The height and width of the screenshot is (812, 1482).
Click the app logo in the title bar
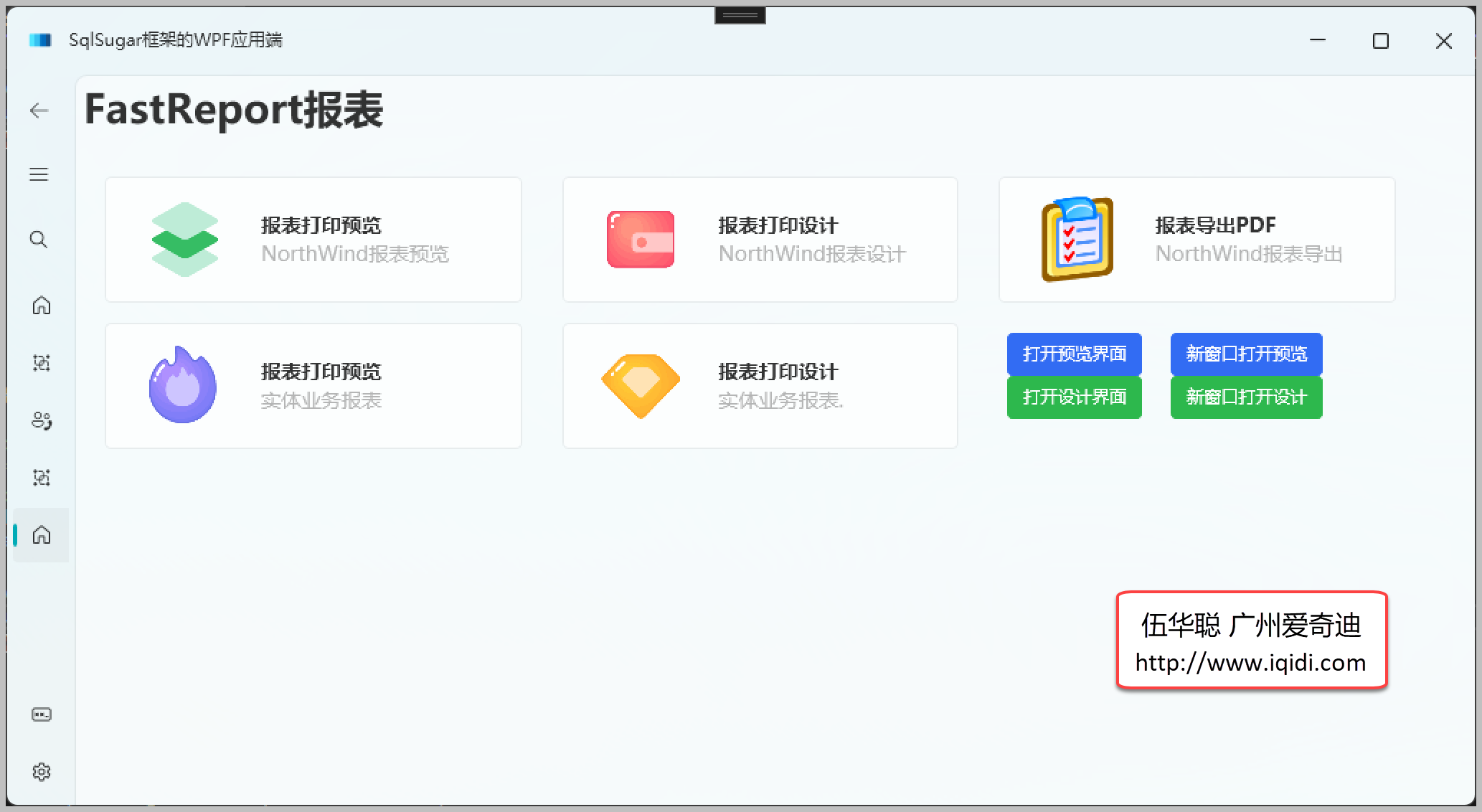pos(40,40)
